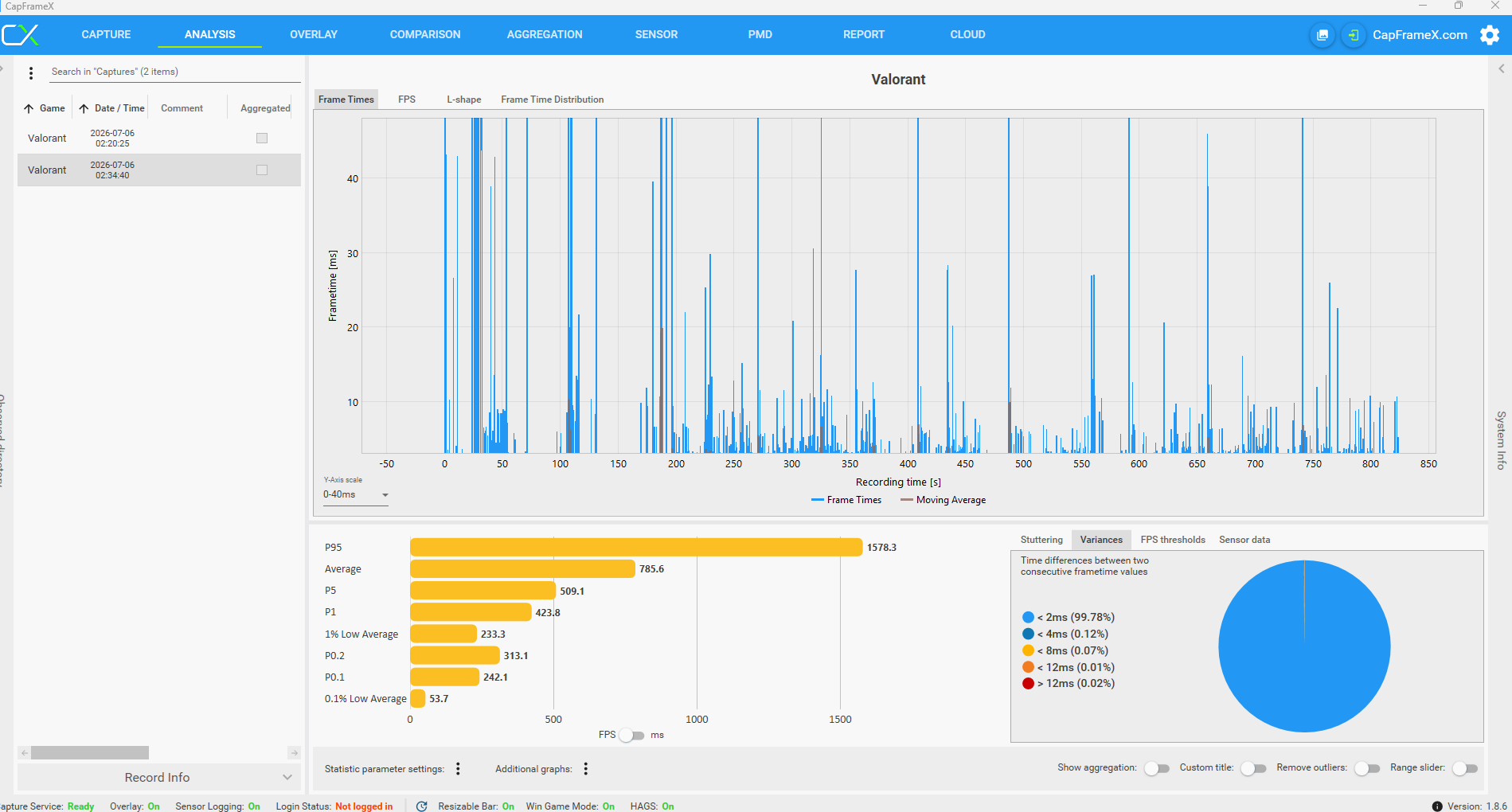Screen dimensions: 1512x812
Task: Toggle the FPS / ms switch
Action: [x=633, y=736]
